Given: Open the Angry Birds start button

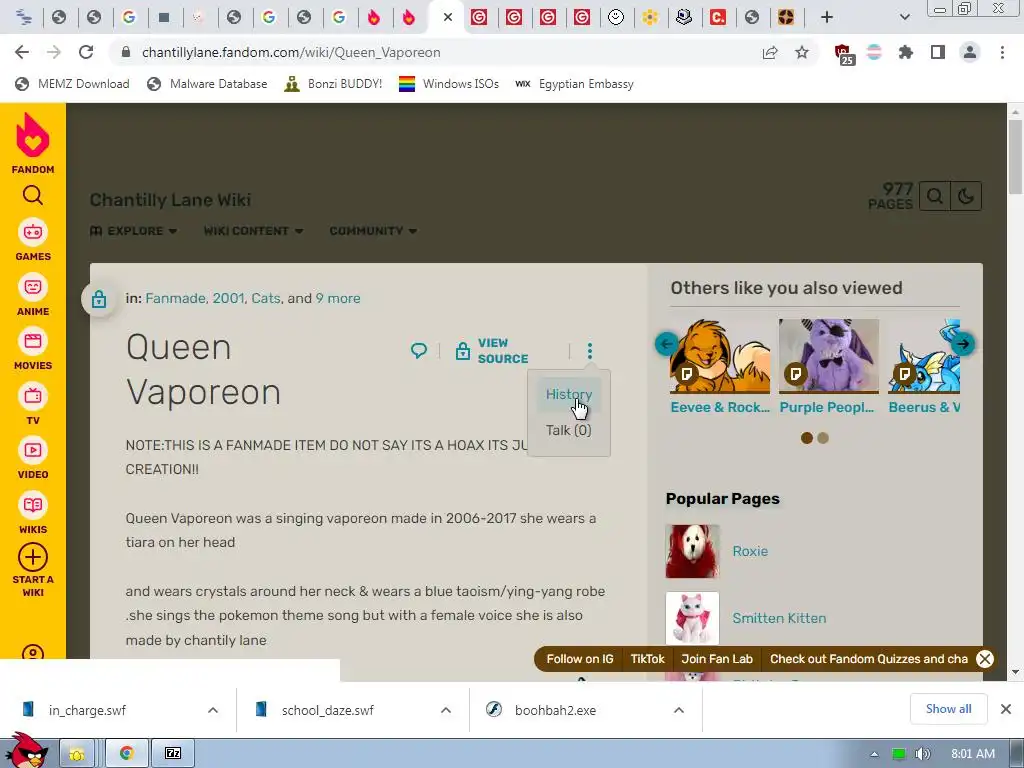Looking at the screenshot, I should pos(25,750).
